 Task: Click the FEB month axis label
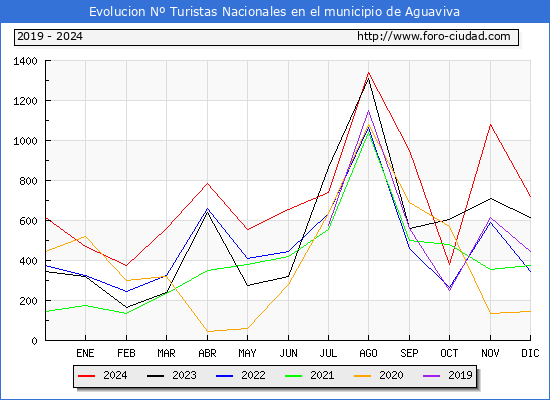[126, 353]
